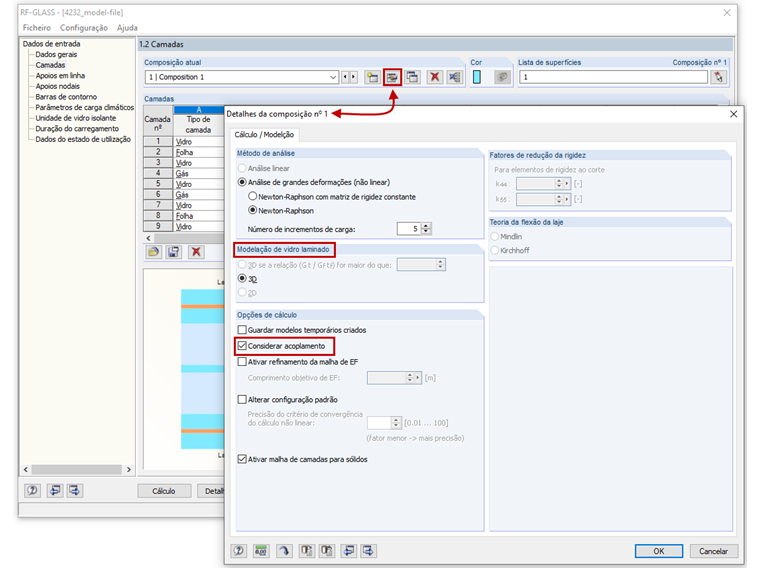Screen dimensions: 760x568
Task: Open the layer library folder icon
Action: [154, 252]
